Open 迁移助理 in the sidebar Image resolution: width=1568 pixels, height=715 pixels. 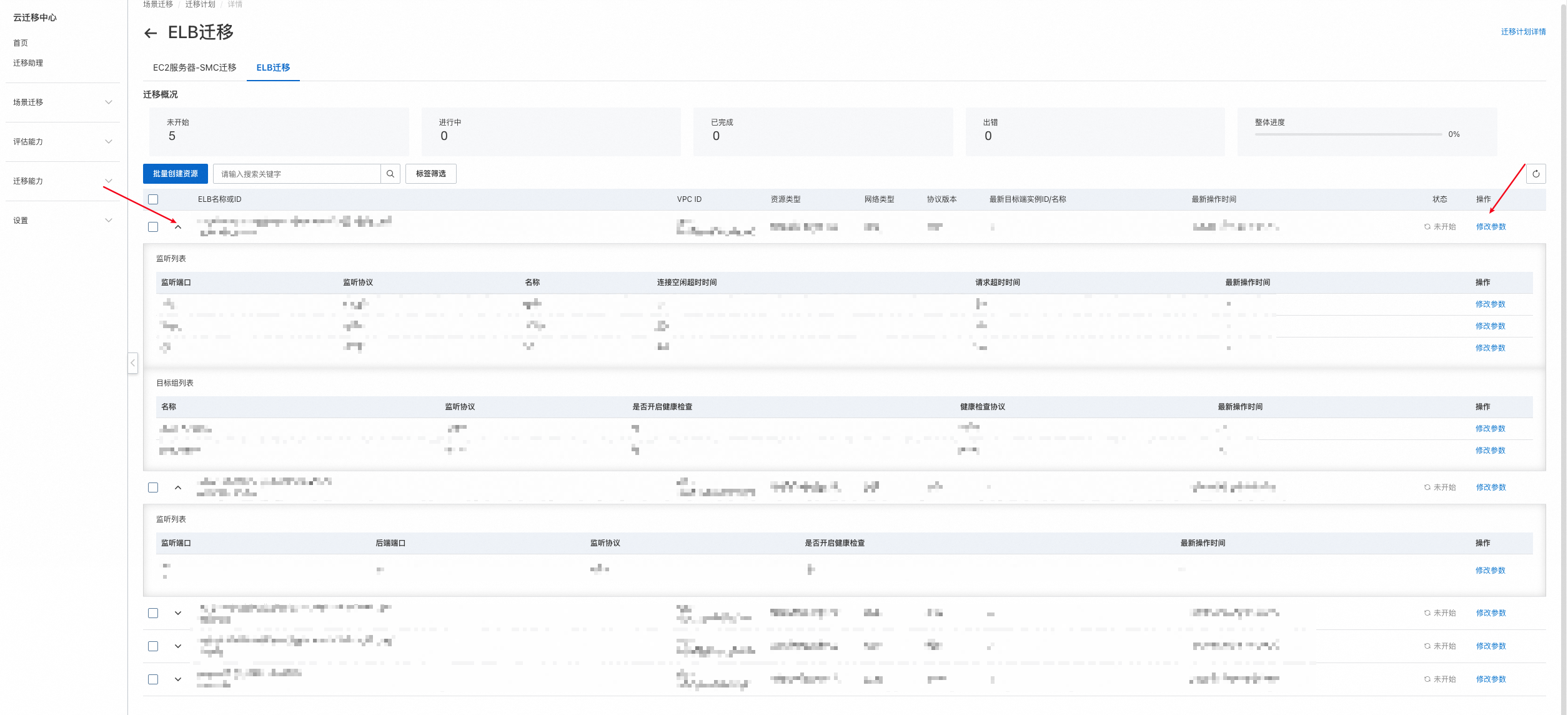(28, 62)
